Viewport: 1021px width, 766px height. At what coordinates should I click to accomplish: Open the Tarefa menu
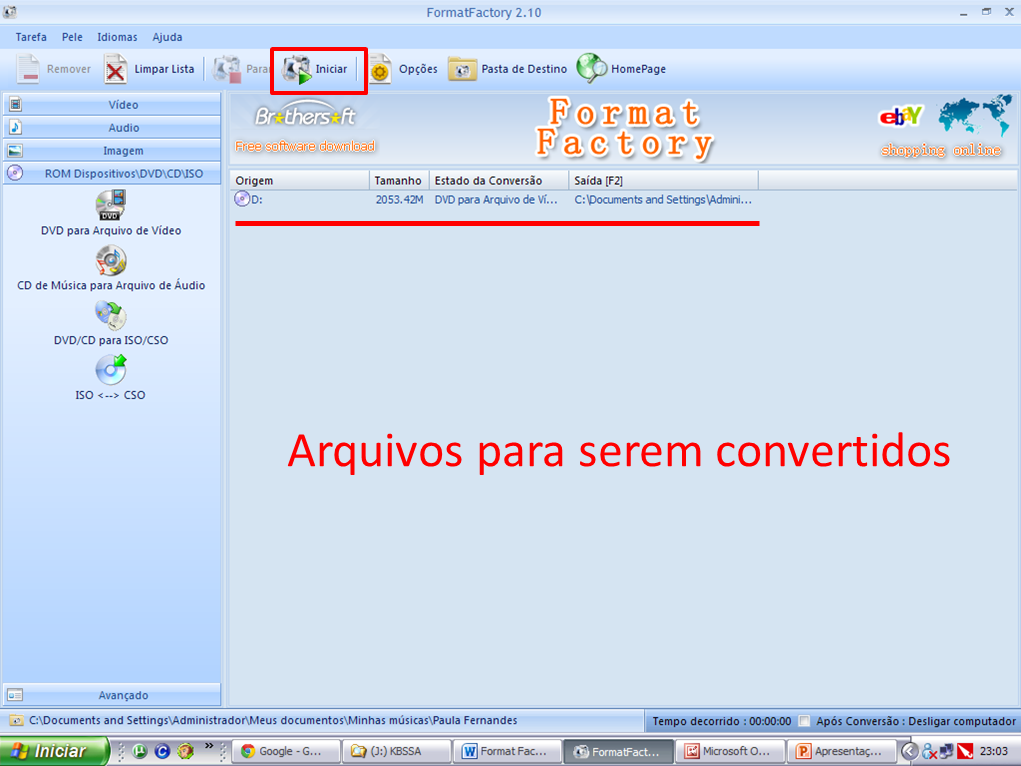tap(31, 37)
